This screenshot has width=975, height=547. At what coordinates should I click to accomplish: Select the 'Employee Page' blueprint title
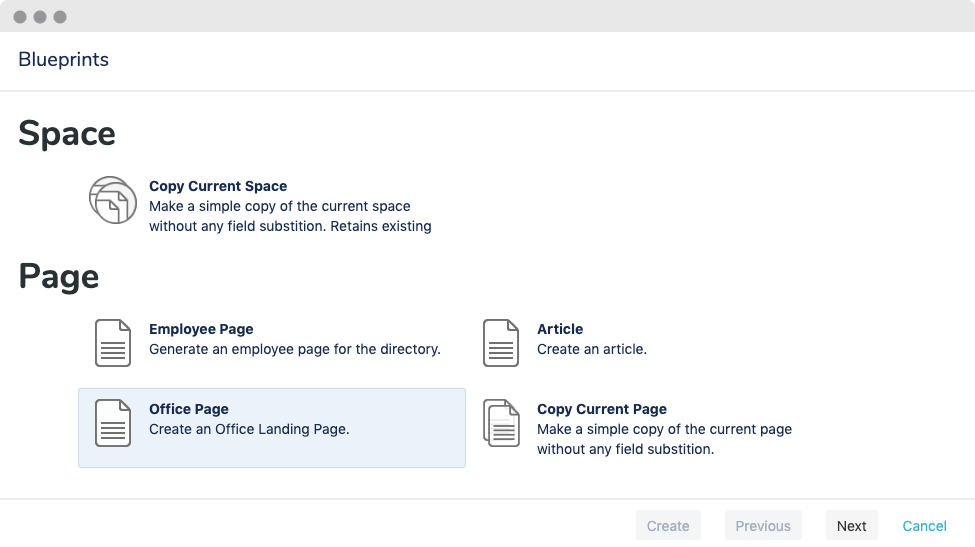201,329
